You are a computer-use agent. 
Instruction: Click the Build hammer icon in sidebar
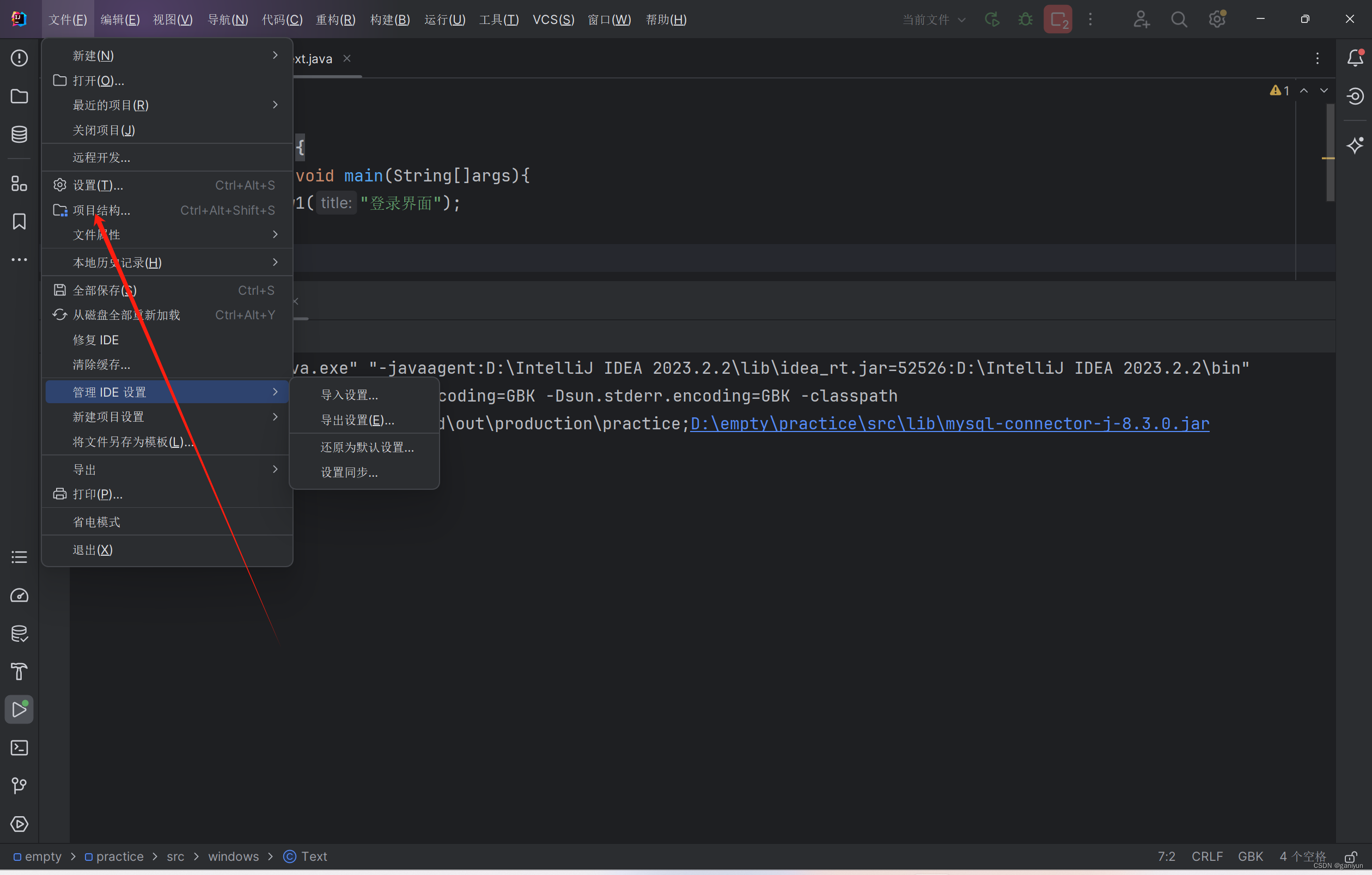point(20,671)
